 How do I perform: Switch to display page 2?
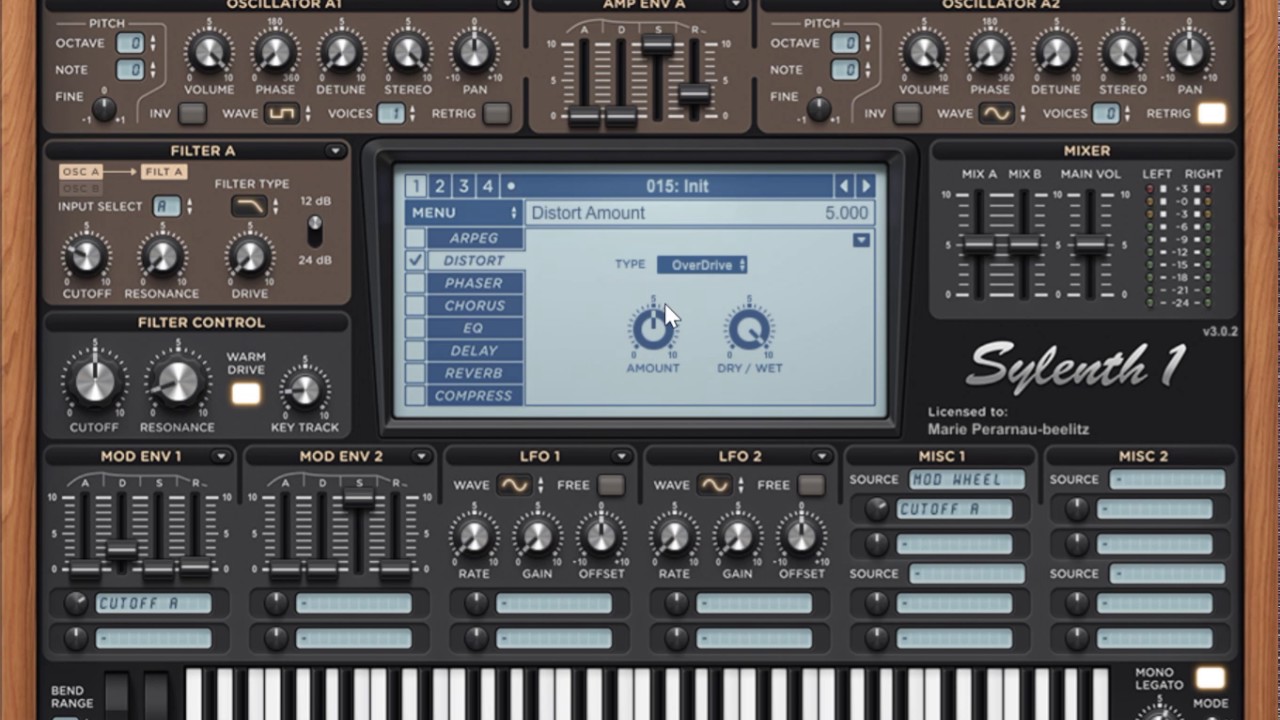tap(439, 186)
